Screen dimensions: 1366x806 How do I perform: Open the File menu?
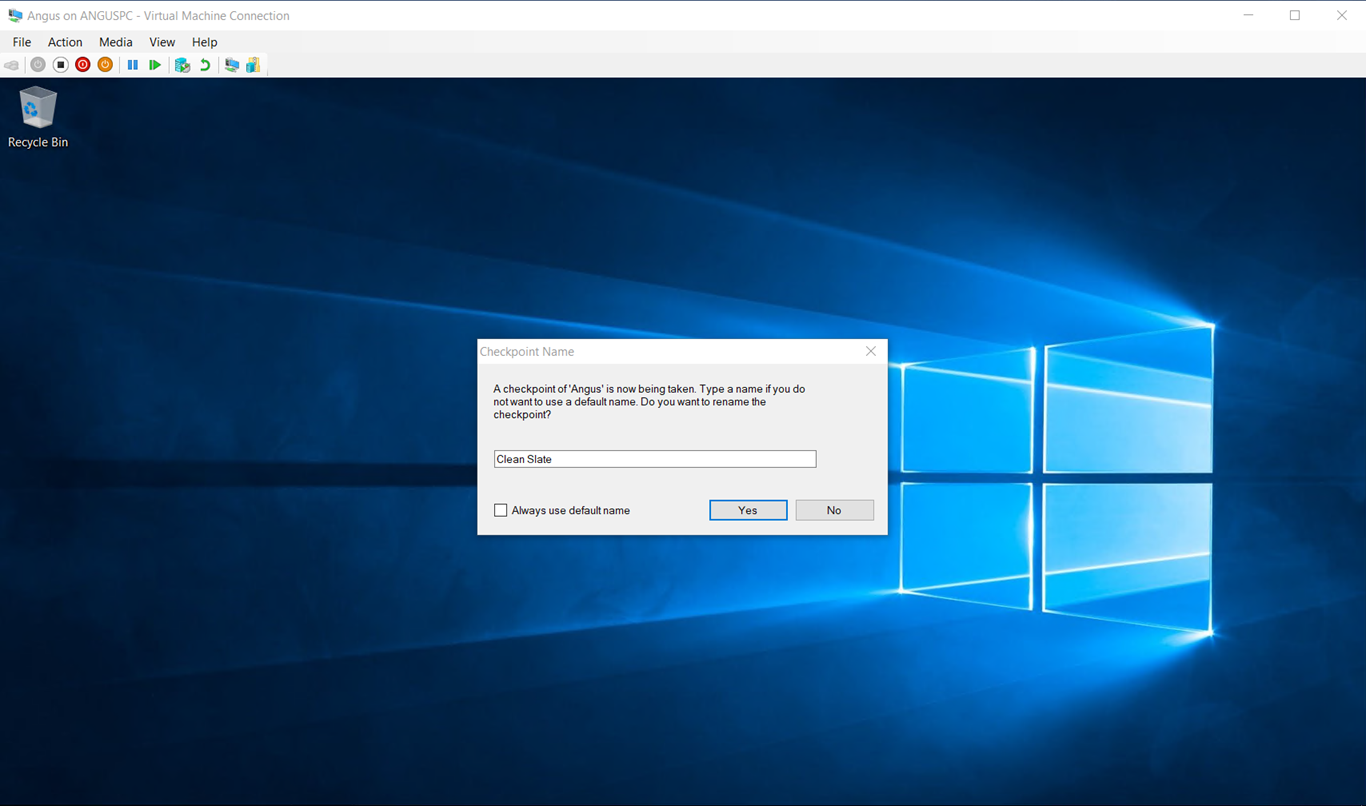point(22,42)
